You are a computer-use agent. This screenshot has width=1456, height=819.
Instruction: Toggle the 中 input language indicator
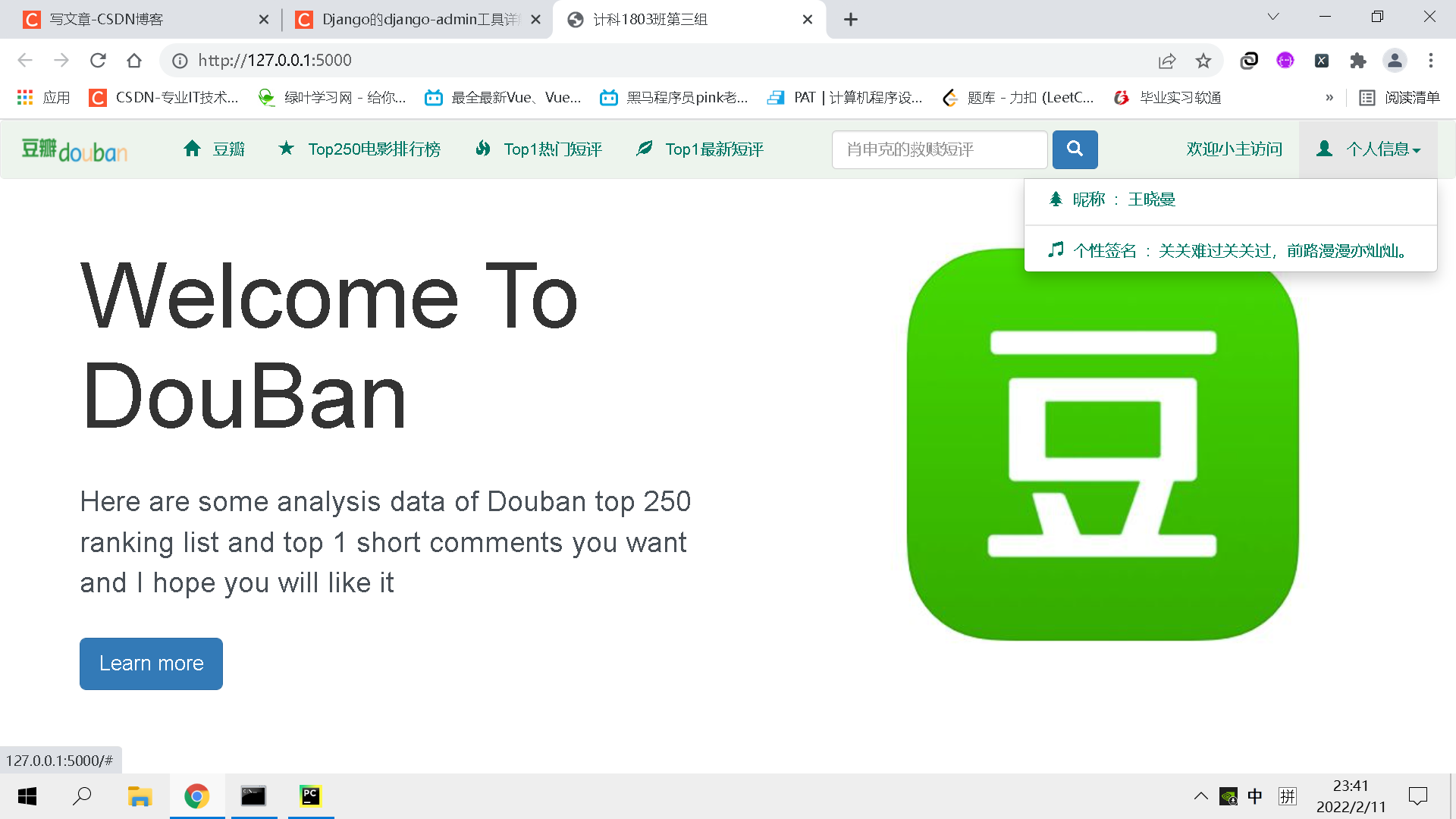coord(1255,795)
